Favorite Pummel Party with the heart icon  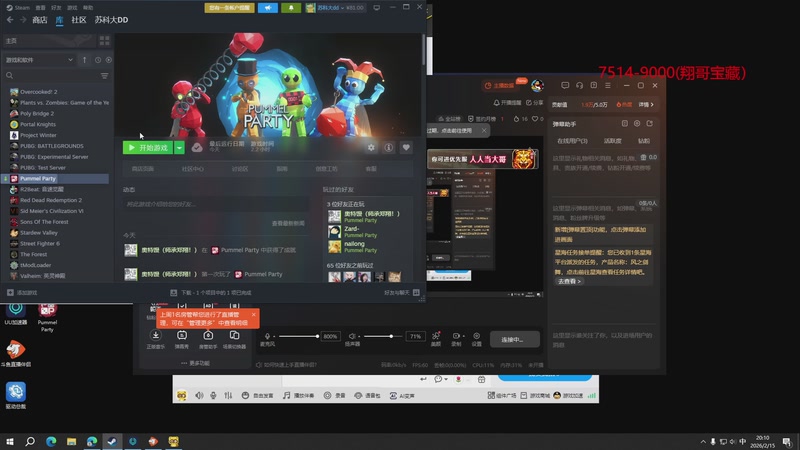406,147
